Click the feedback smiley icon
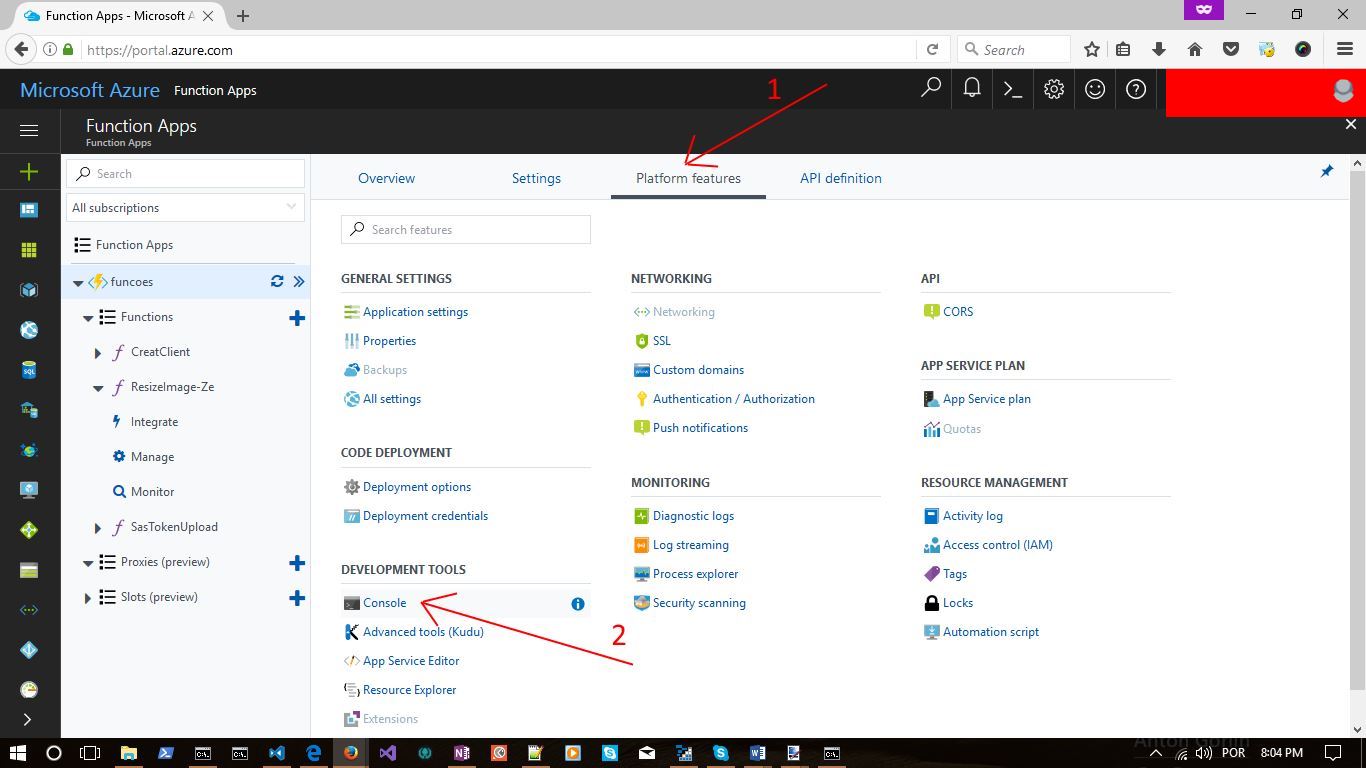The width and height of the screenshot is (1366, 768). (1095, 89)
